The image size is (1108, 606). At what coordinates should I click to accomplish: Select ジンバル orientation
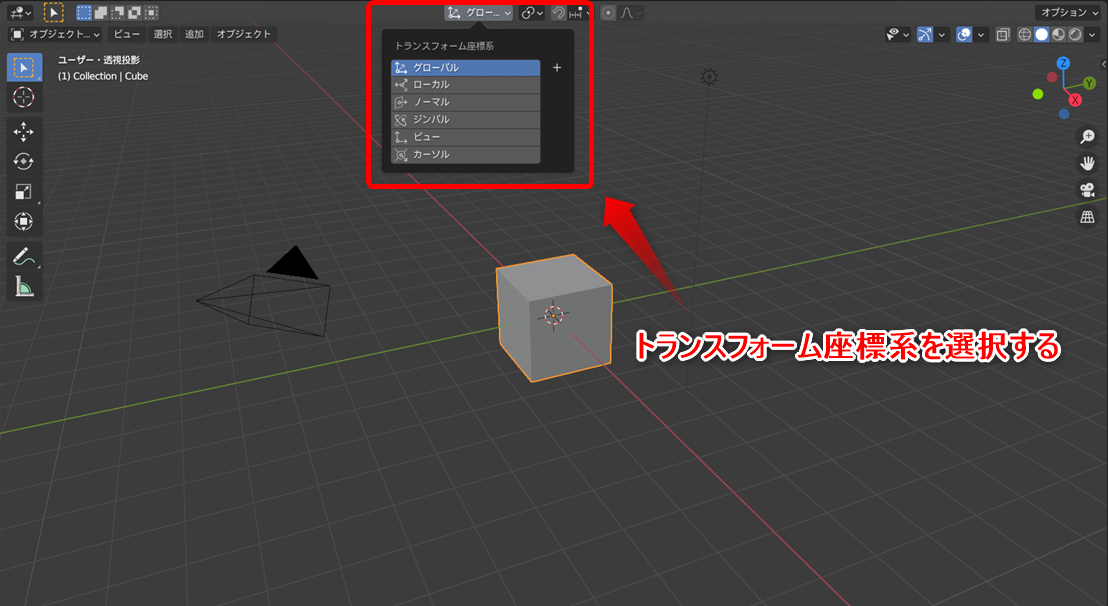[466, 119]
